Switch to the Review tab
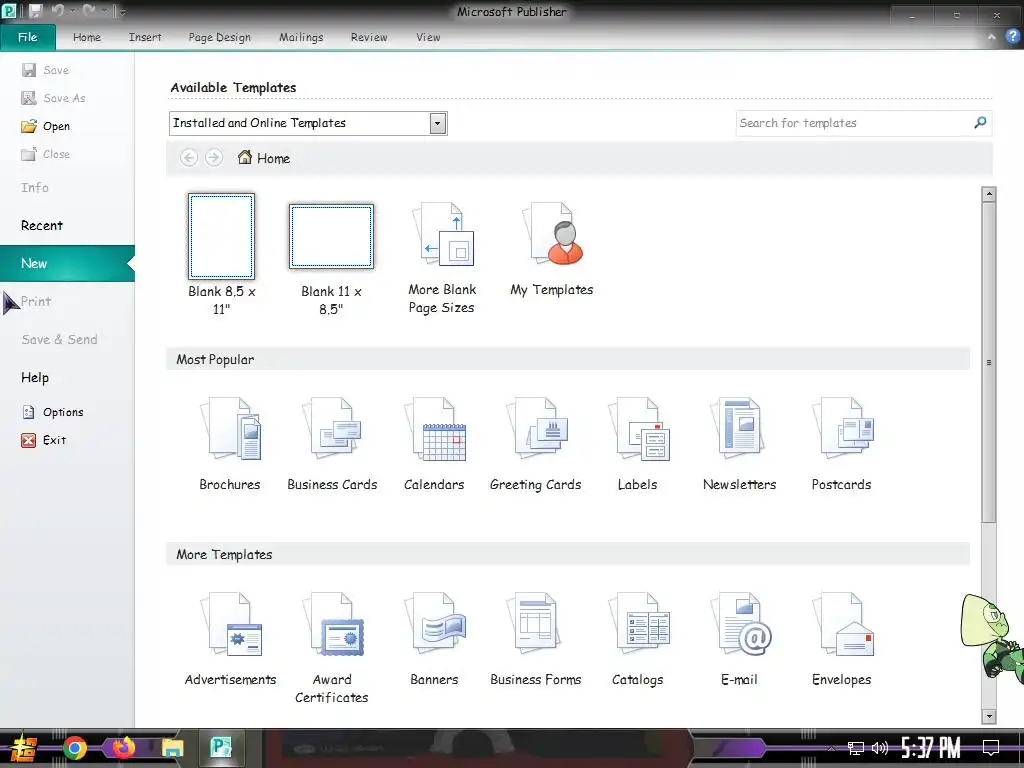Image resolution: width=1024 pixels, height=768 pixels. tap(369, 37)
